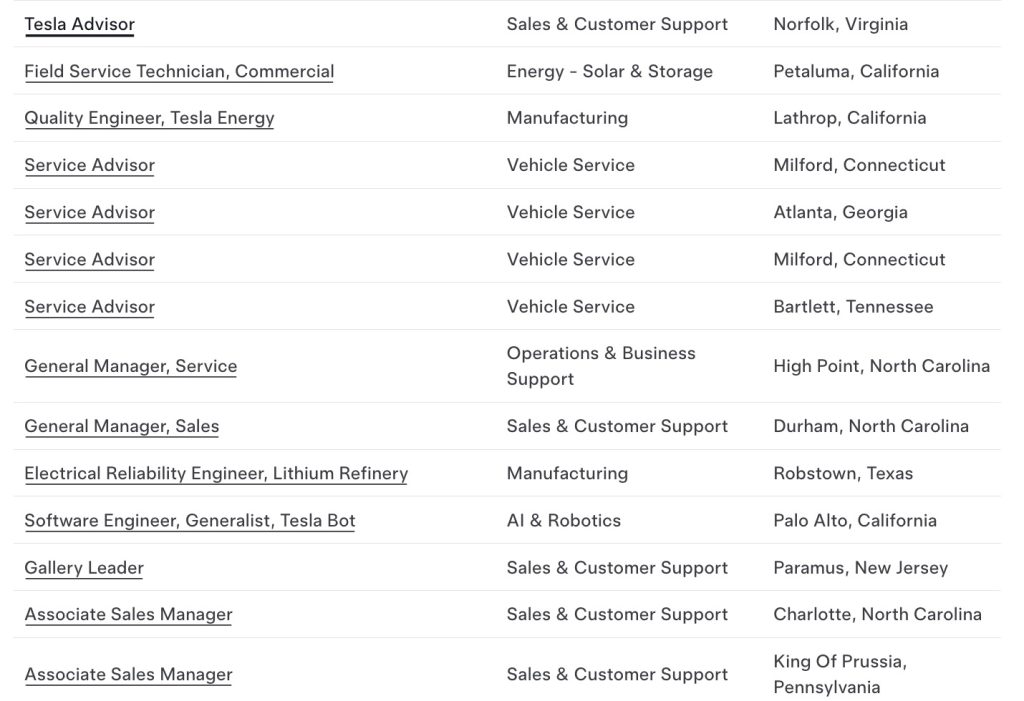Click the Palo Alto, California location
Image resolution: width=1024 pixels, height=701 pixels.
854,520
